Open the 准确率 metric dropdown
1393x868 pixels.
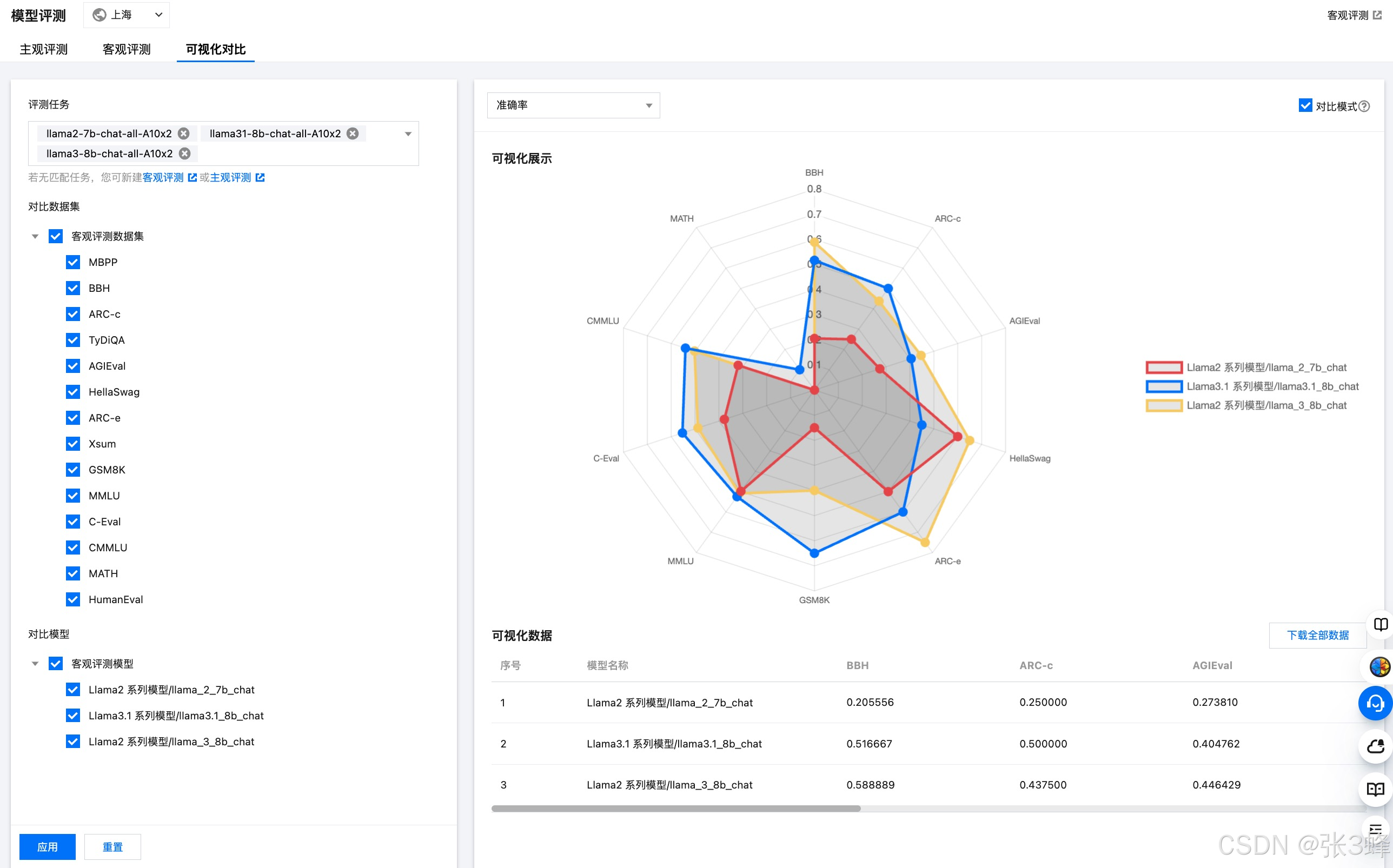pos(573,105)
